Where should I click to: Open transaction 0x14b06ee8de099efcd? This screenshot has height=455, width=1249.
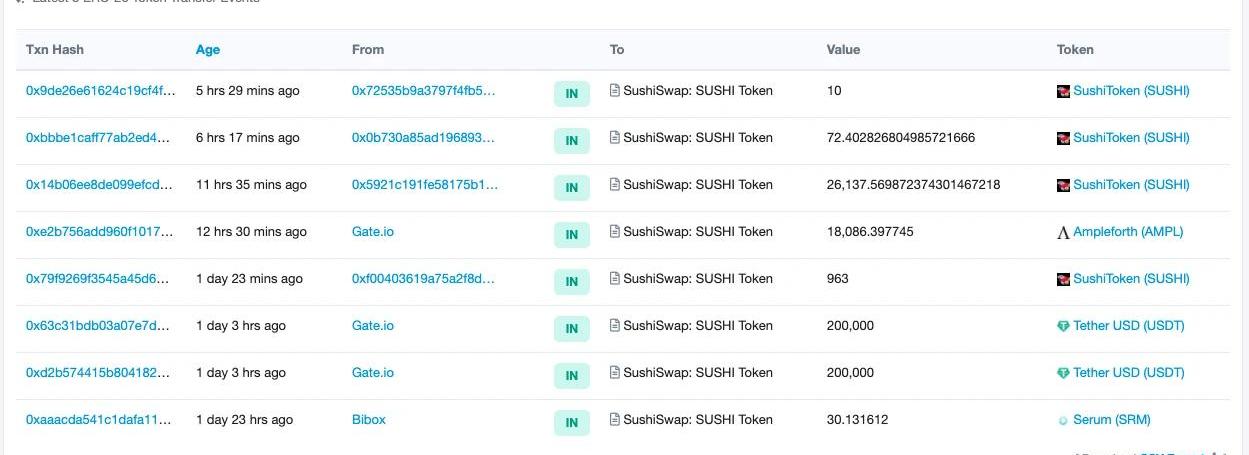tap(100, 184)
